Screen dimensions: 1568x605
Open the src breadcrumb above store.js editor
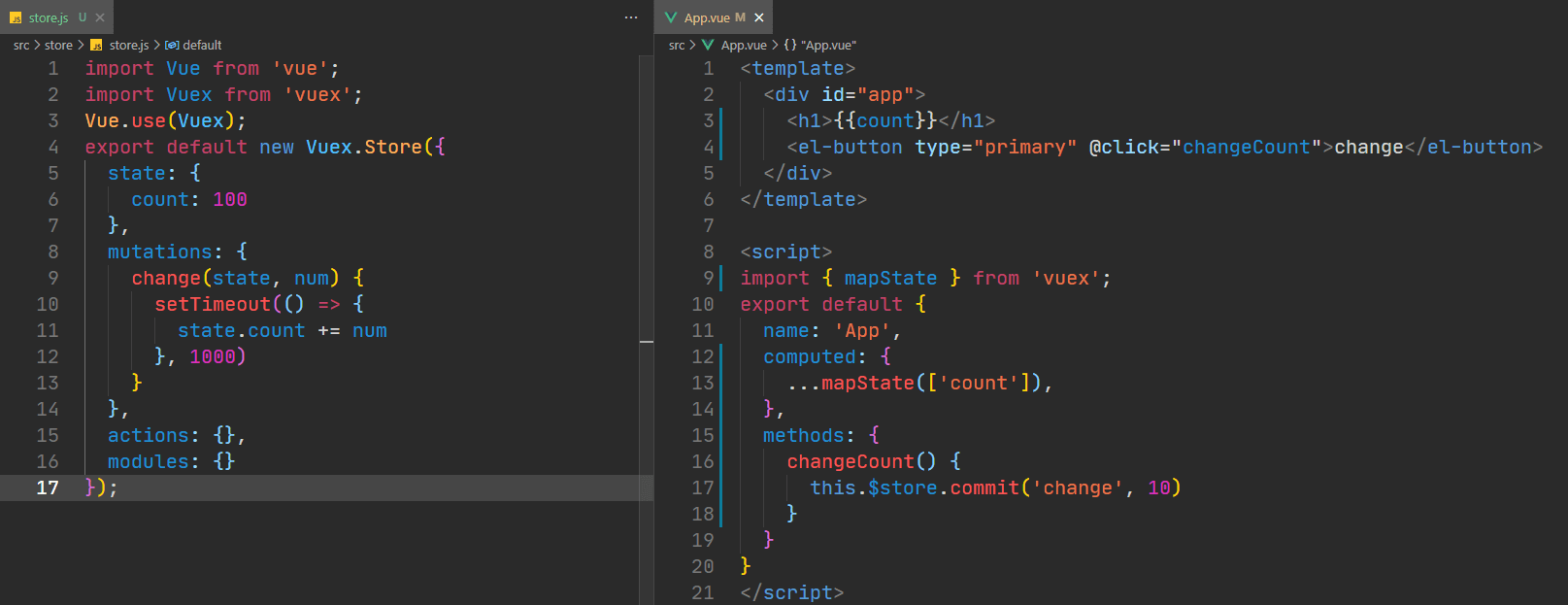tap(21, 45)
